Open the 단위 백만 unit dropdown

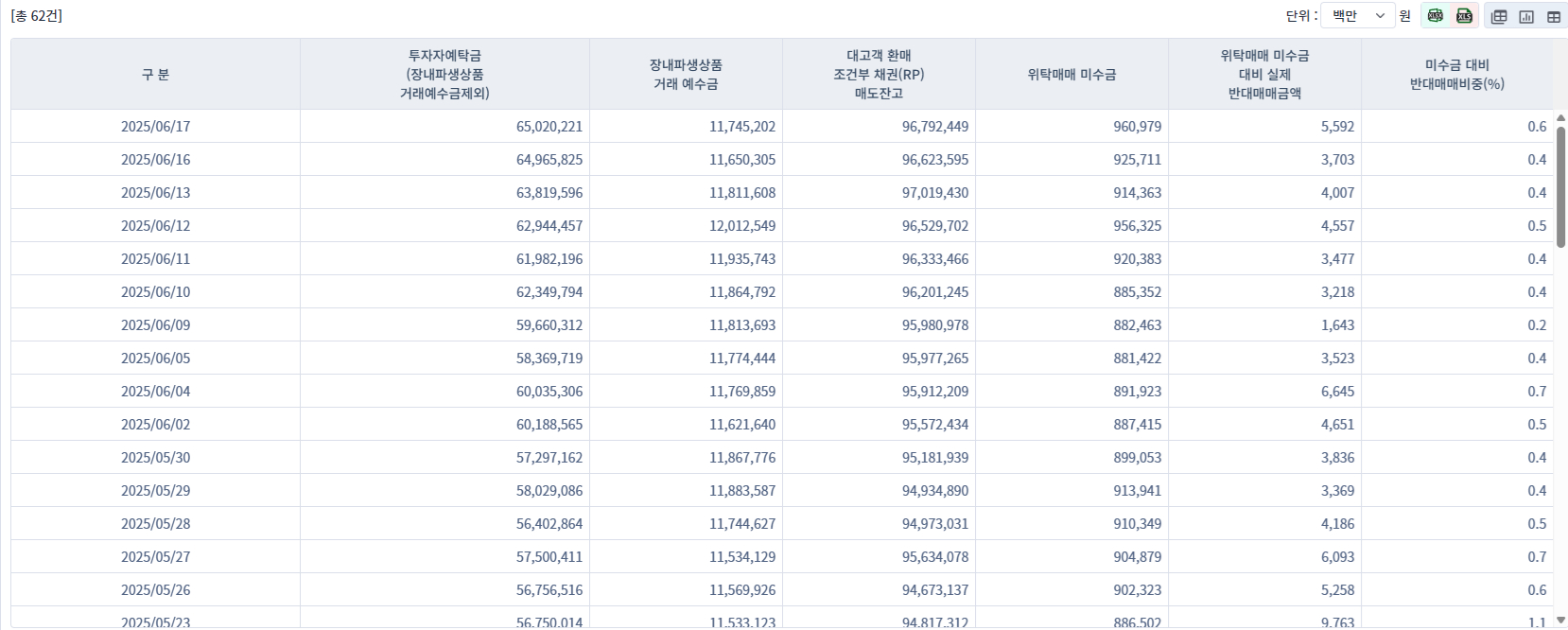pyautogui.click(x=1357, y=16)
